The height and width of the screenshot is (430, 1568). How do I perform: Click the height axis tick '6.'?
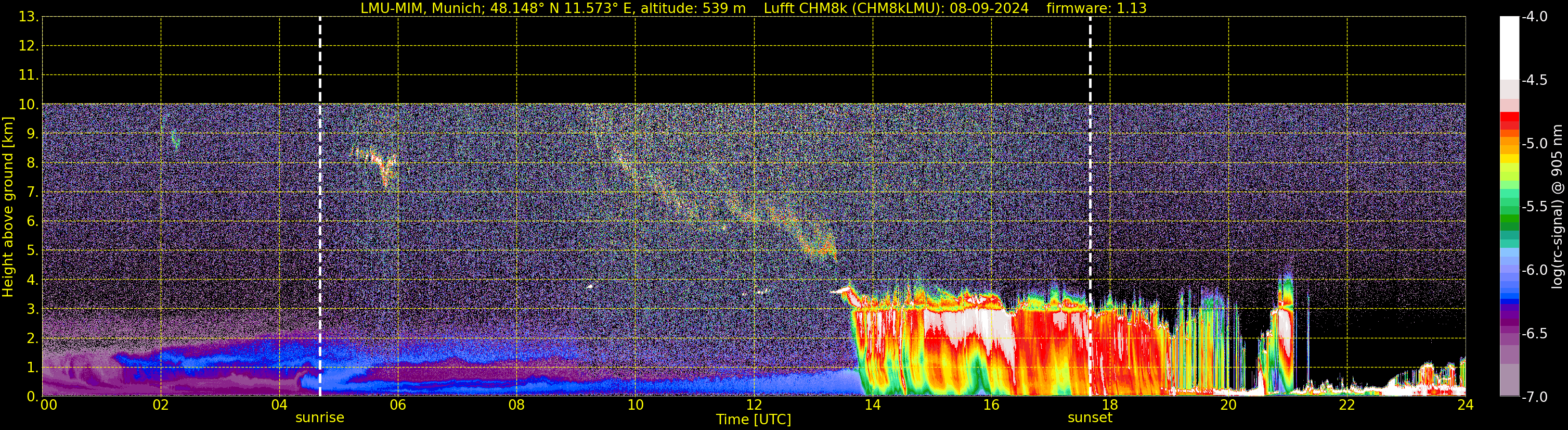click(33, 221)
